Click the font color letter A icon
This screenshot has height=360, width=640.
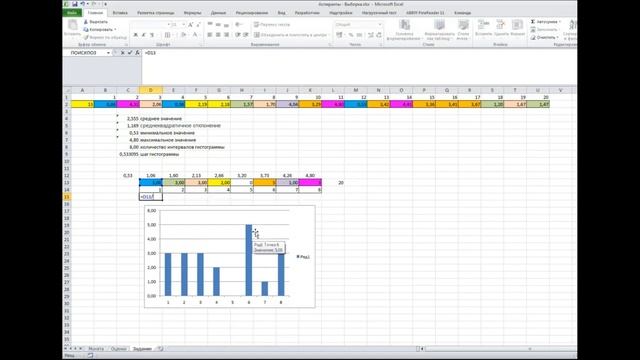tap(195, 35)
